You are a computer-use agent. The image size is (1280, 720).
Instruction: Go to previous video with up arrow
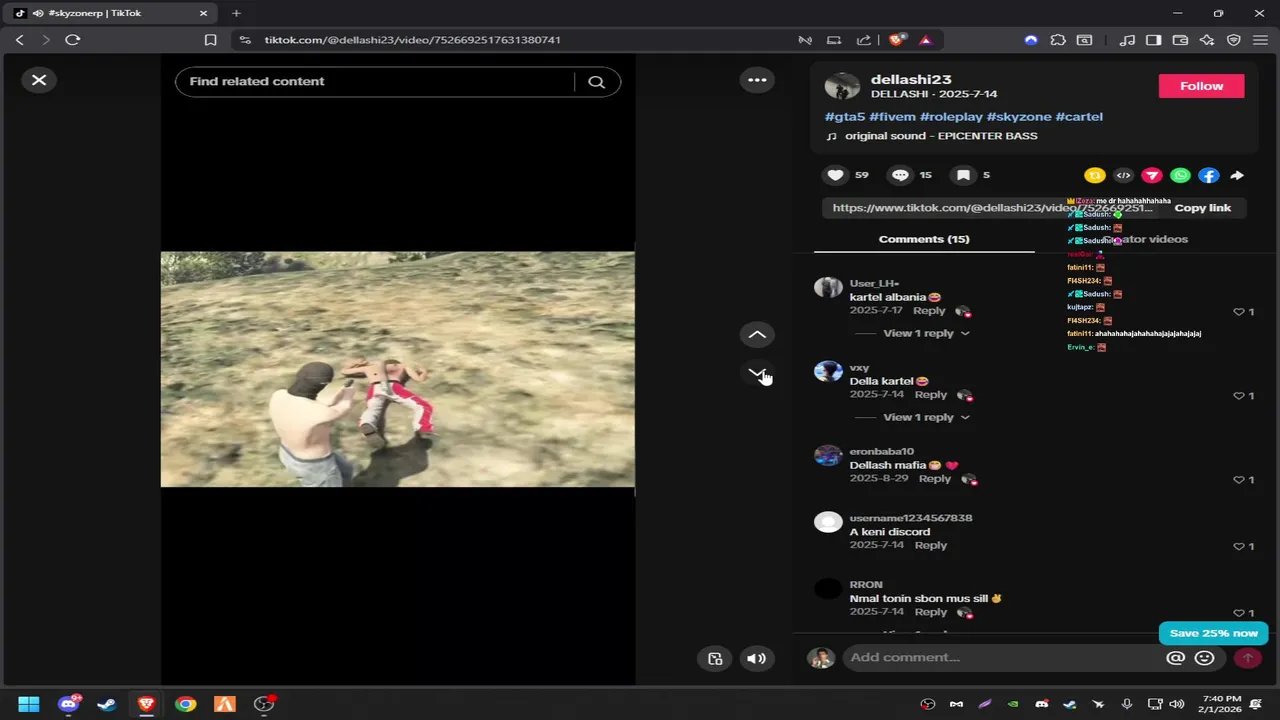click(757, 335)
